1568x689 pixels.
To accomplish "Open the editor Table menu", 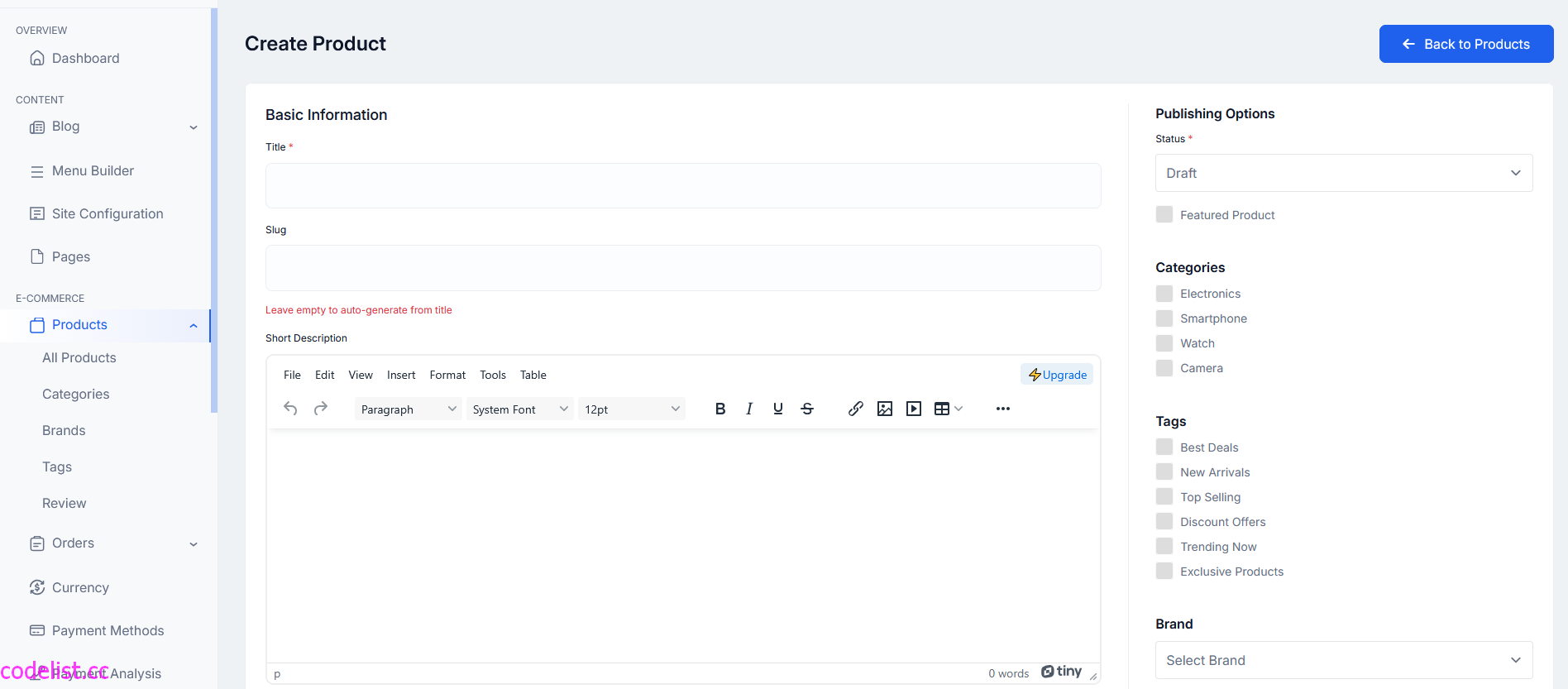I will (x=533, y=375).
